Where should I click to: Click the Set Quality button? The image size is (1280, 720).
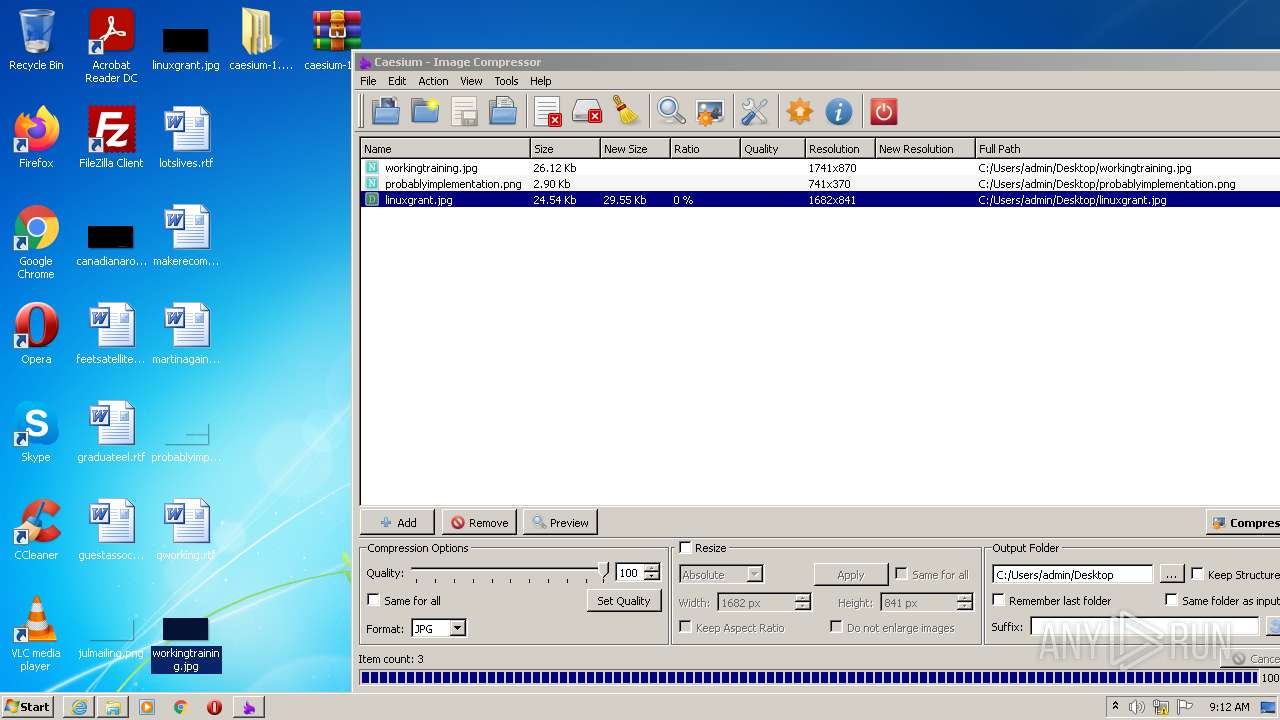(x=623, y=600)
